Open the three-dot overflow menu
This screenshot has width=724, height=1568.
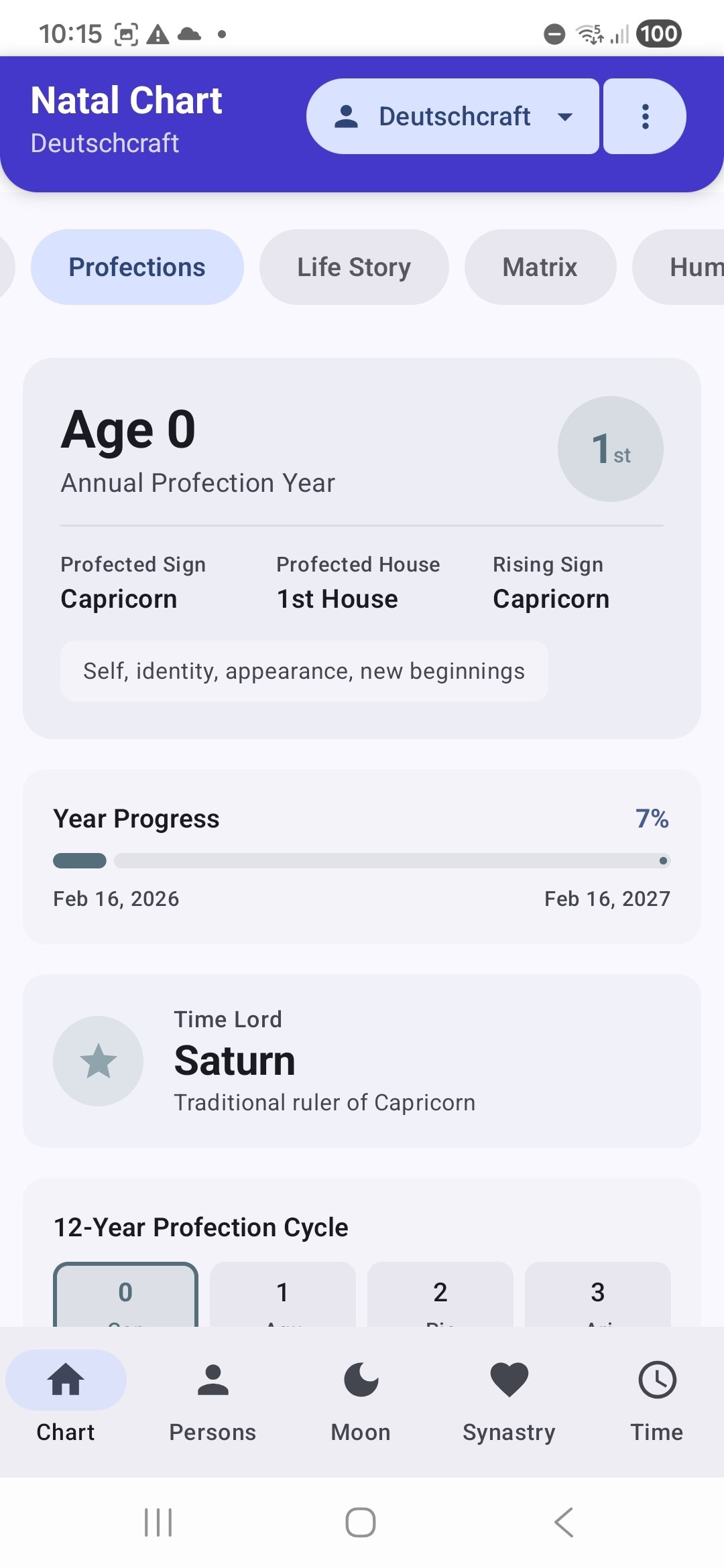[645, 117]
